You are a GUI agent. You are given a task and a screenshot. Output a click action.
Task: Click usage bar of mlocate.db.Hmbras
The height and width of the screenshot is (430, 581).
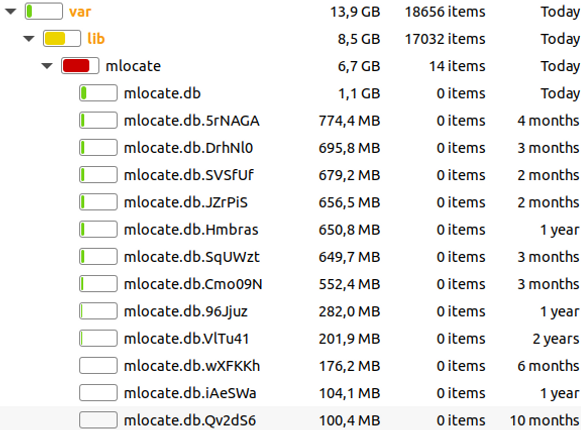click(98, 229)
